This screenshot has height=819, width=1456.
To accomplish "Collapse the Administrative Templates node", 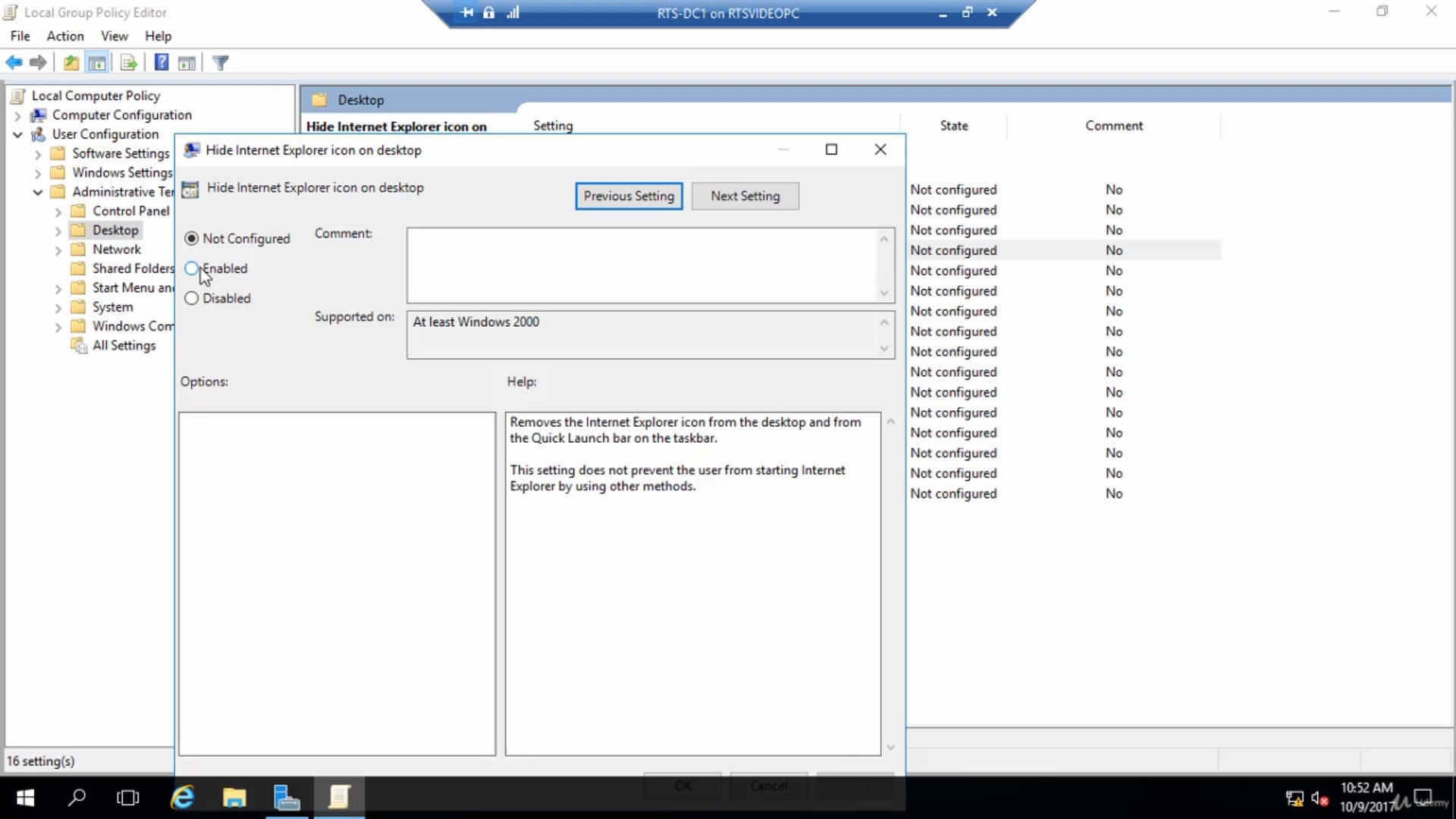I will click(38, 193).
